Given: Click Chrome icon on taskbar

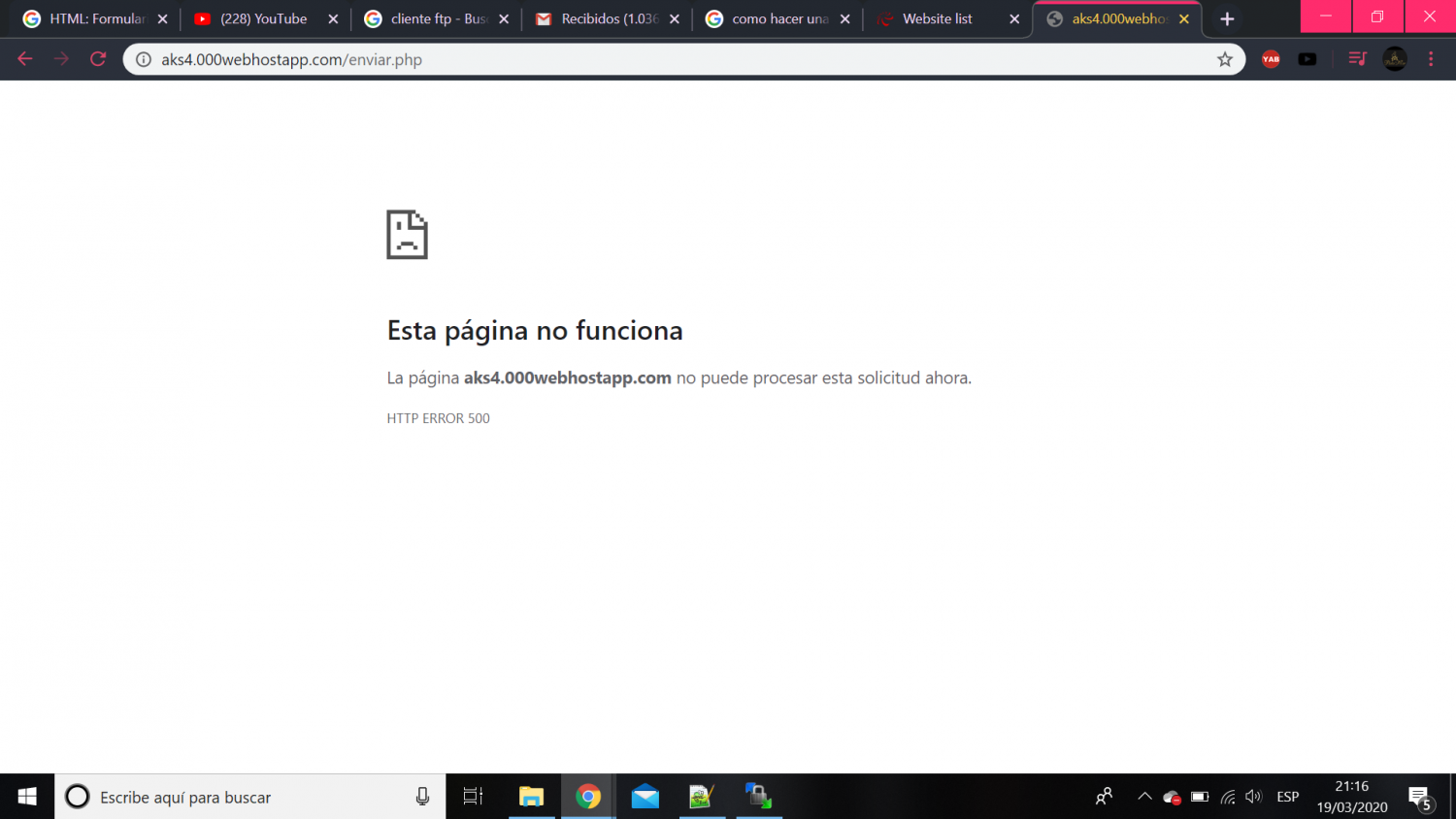Looking at the screenshot, I should [x=588, y=797].
